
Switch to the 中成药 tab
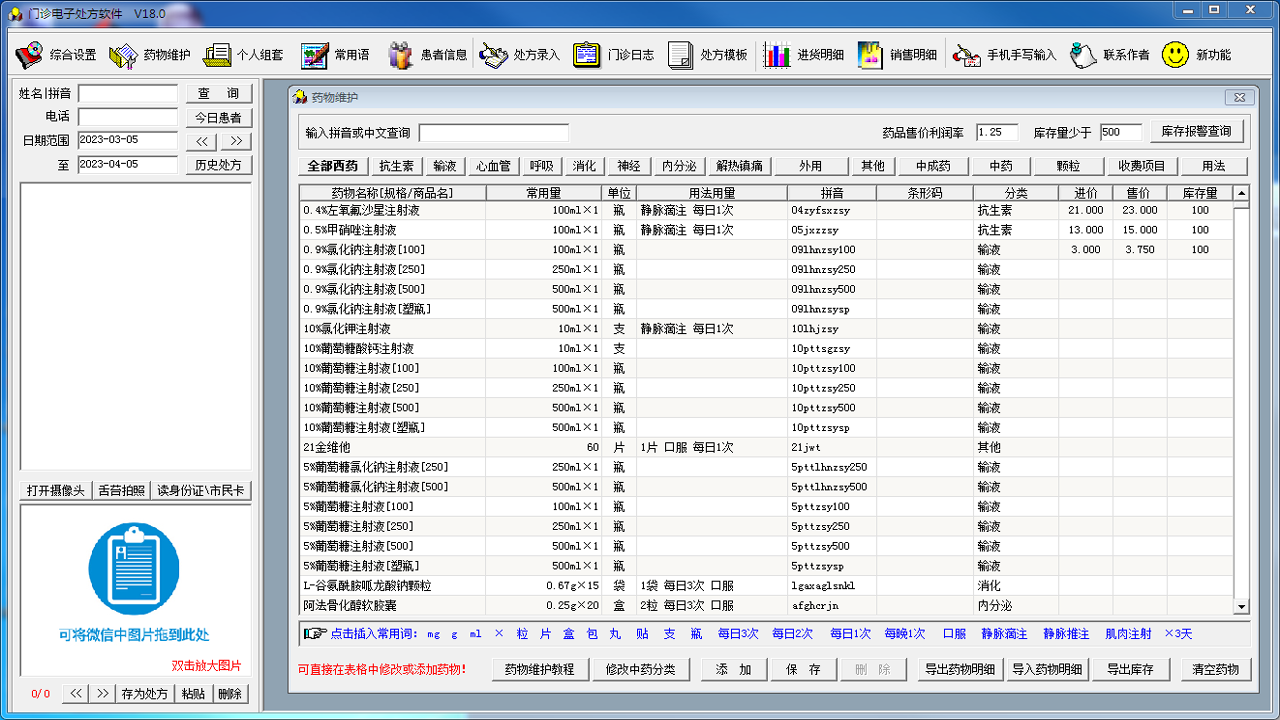click(932, 166)
